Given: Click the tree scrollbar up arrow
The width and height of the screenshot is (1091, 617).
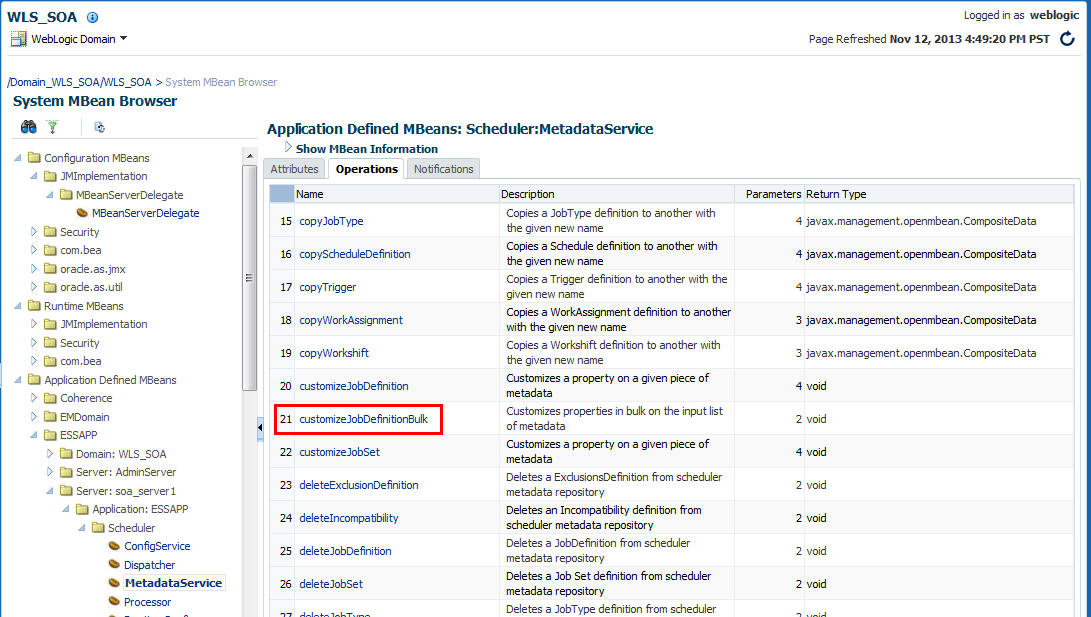Looking at the screenshot, I should pos(250,157).
